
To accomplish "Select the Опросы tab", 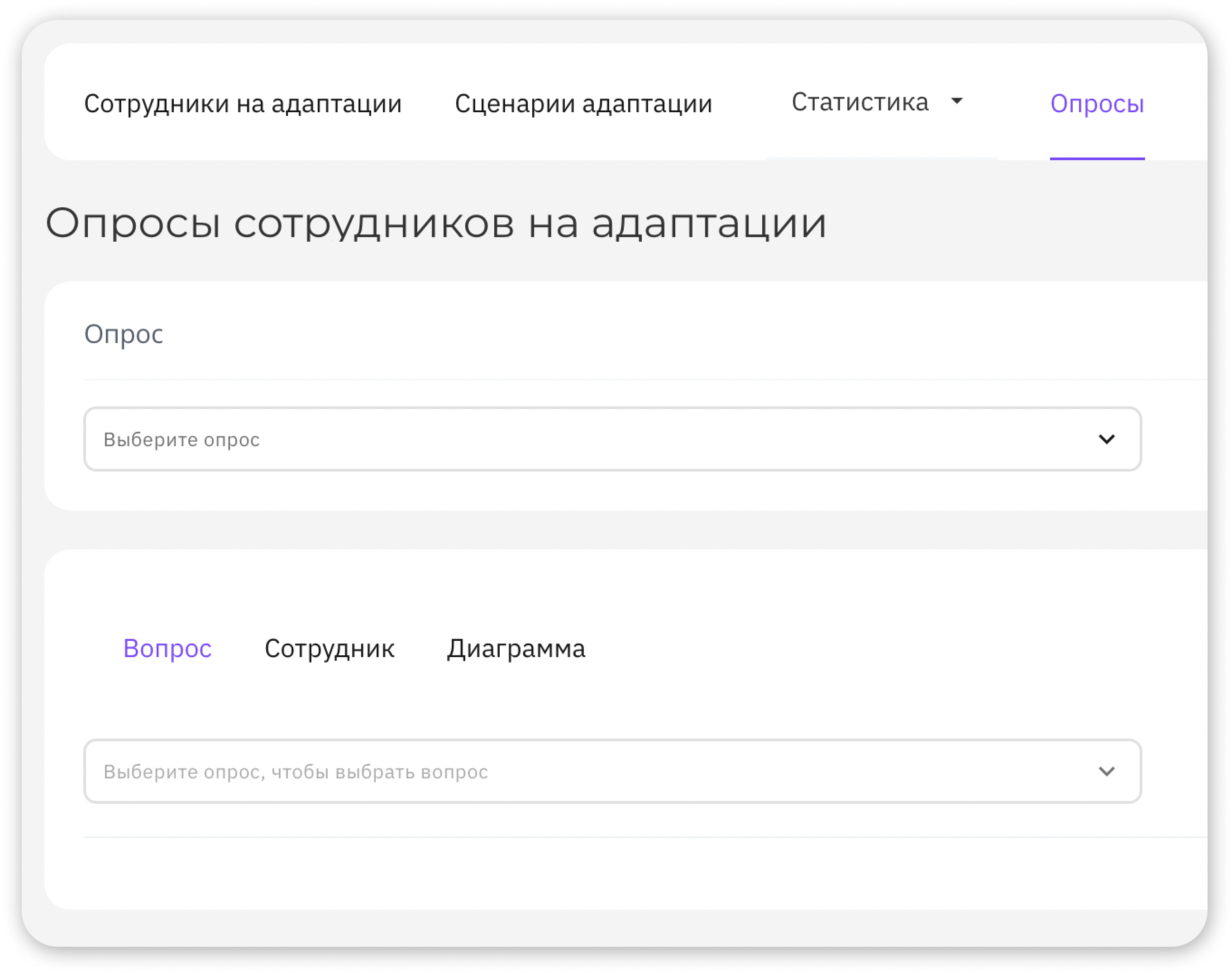I will pos(1097,104).
